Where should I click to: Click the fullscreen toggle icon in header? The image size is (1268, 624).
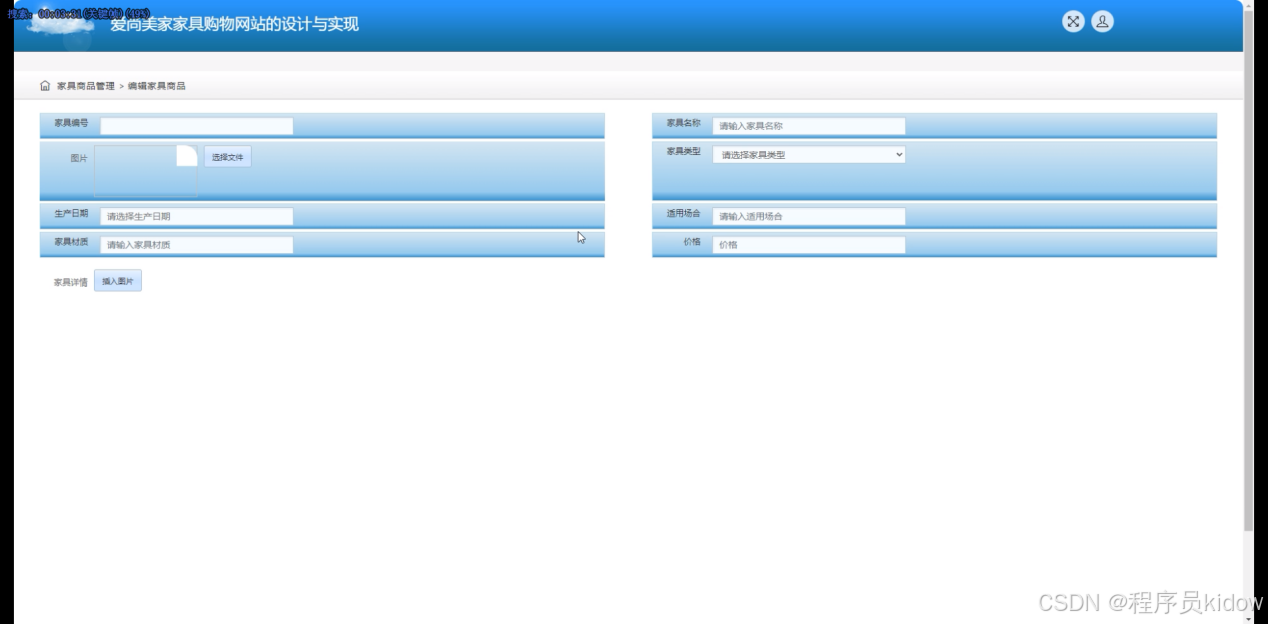(x=1073, y=21)
